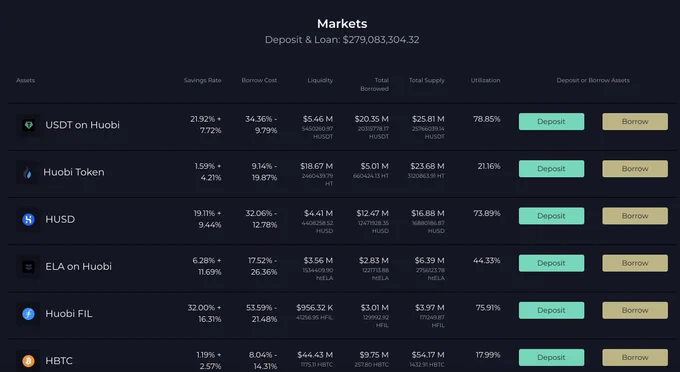Borrow Huobi Token

635,169
